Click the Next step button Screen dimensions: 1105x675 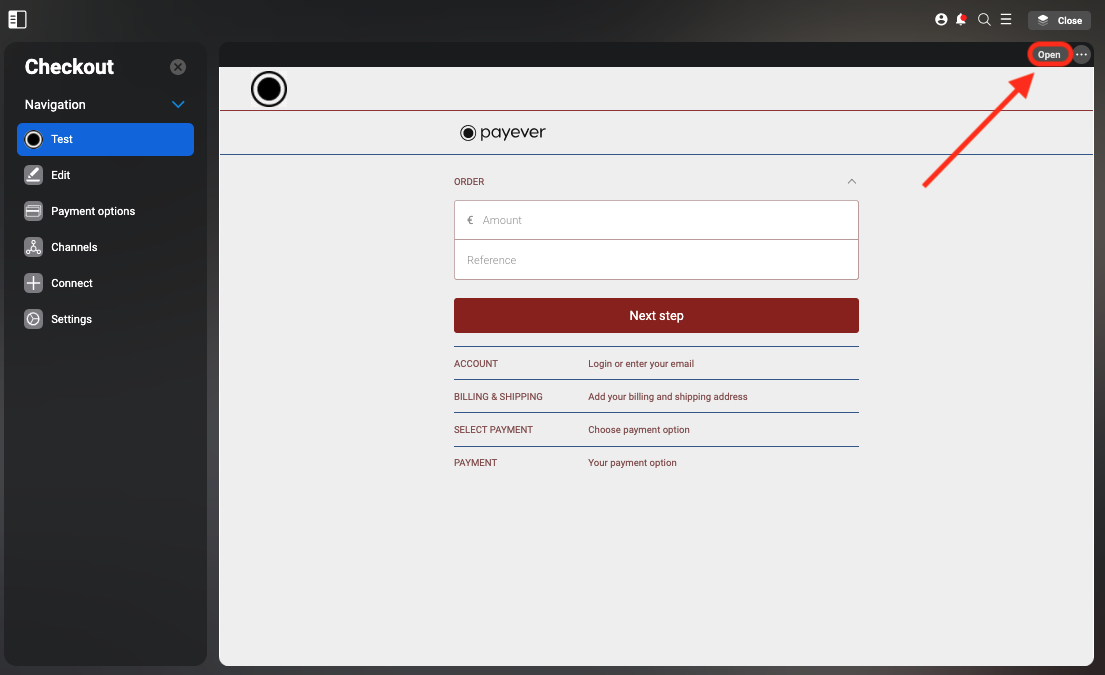656,316
